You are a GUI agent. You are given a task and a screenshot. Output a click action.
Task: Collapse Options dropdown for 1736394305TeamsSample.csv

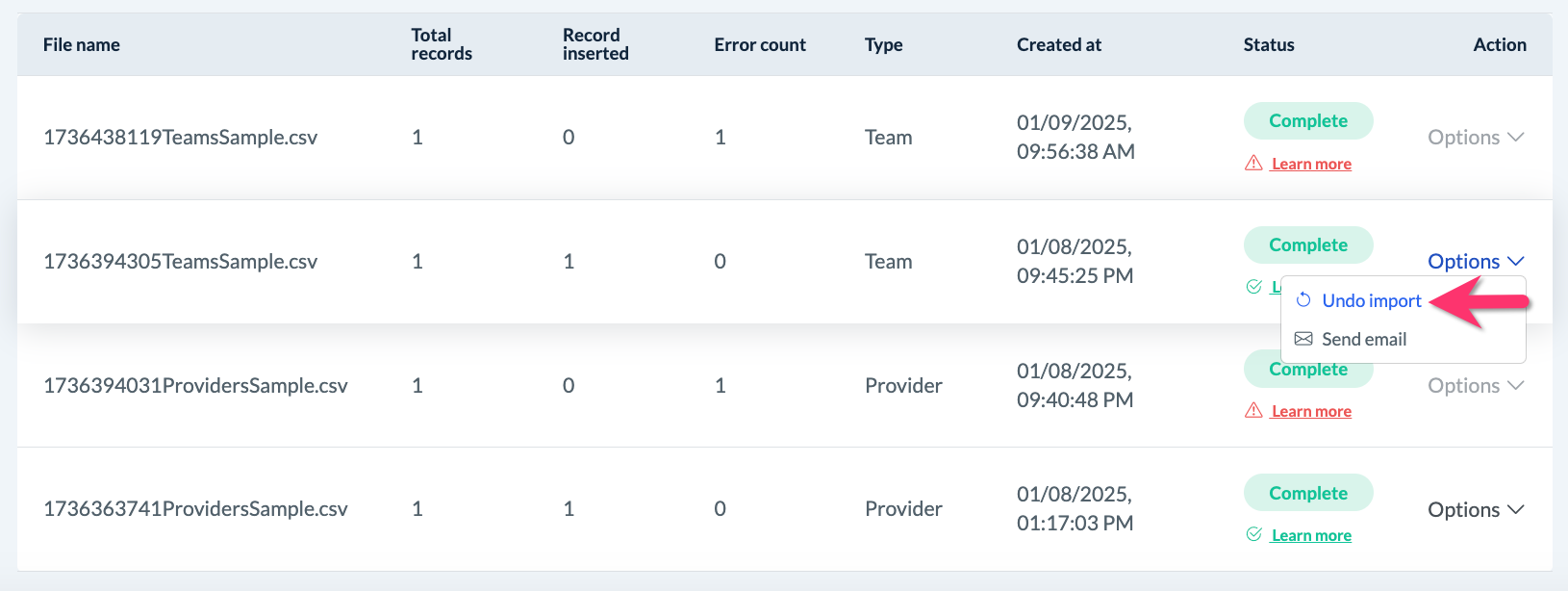point(1475,262)
